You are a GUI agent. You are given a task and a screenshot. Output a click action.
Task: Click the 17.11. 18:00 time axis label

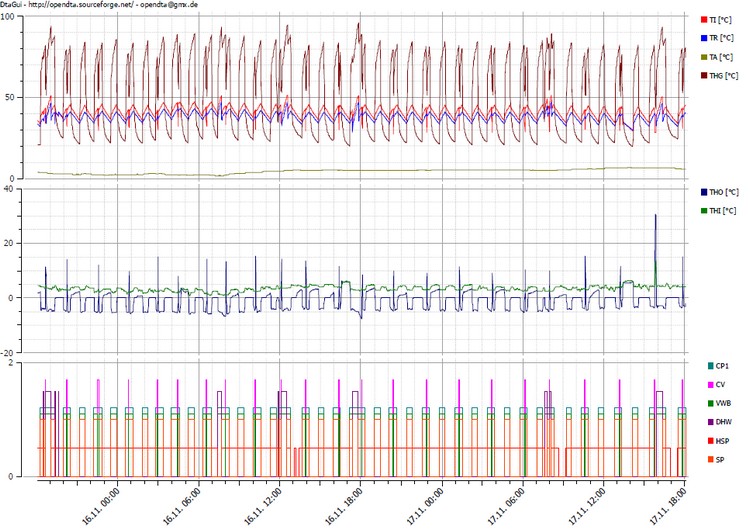(668, 503)
